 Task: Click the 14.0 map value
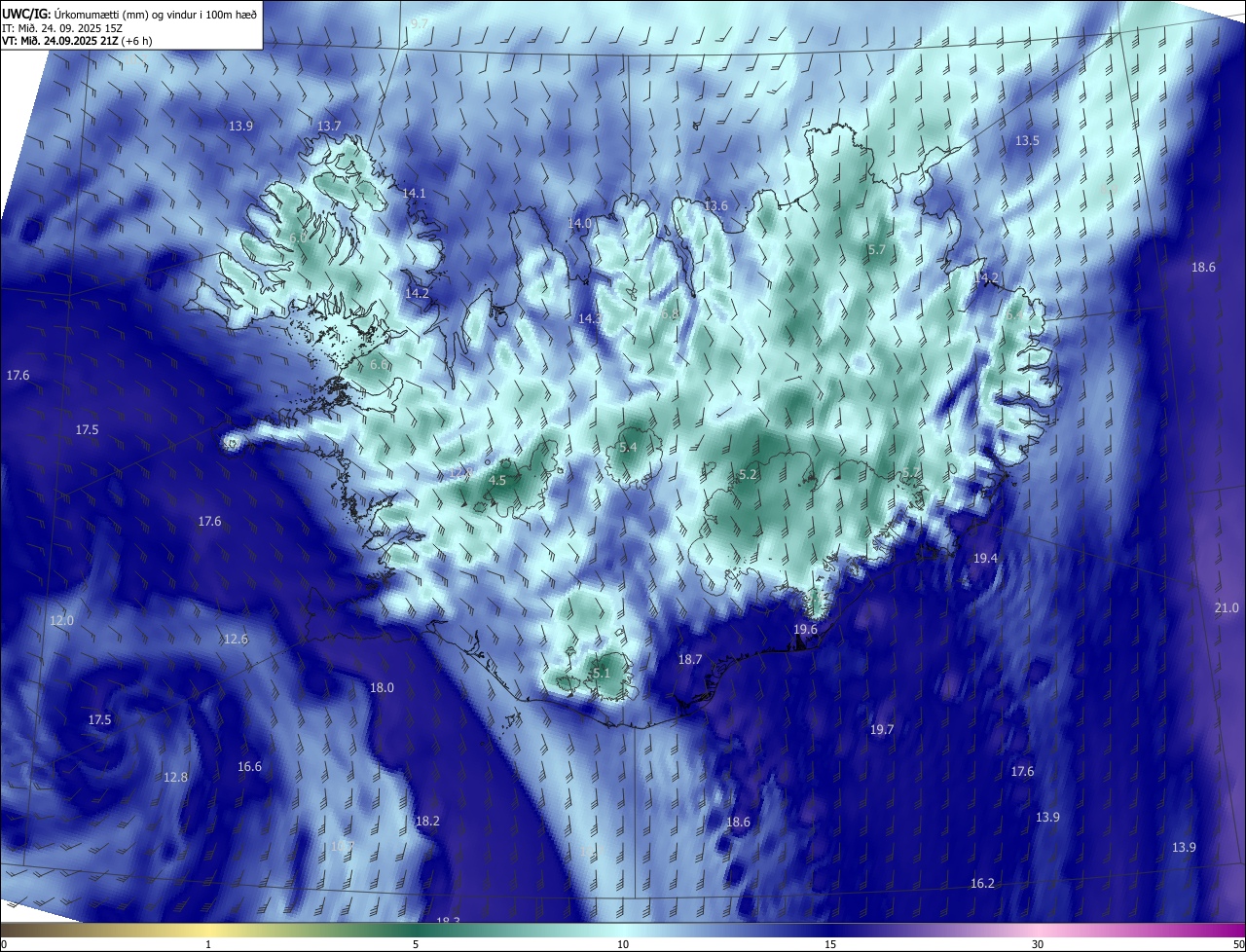(579, 224)
